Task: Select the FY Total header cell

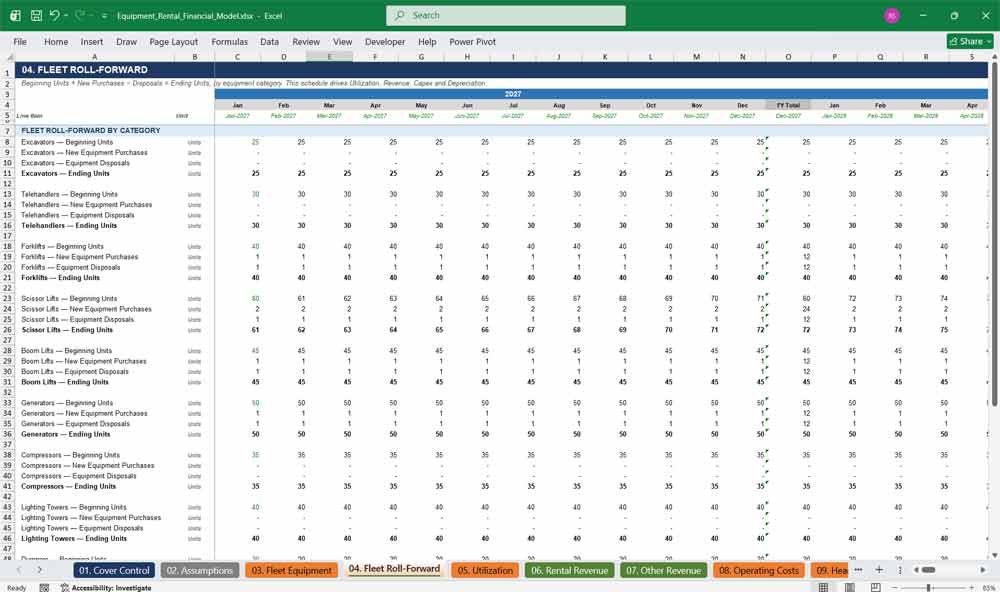Action: 788,105
